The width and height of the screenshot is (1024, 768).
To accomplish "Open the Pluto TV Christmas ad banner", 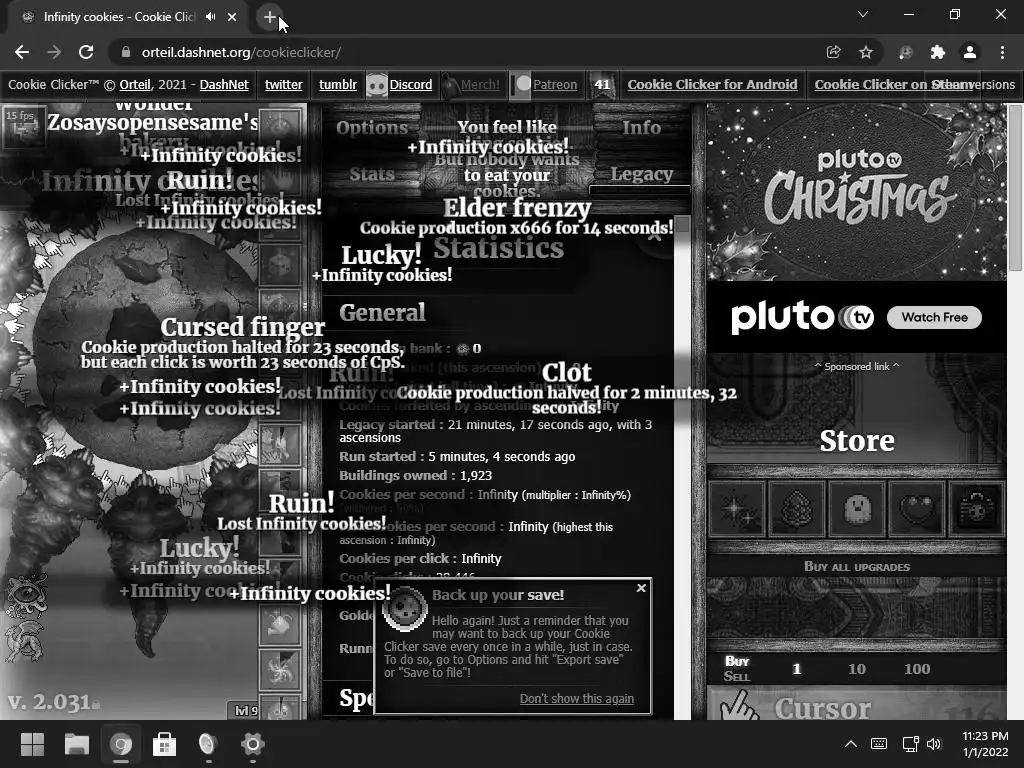I will point(856,192).
